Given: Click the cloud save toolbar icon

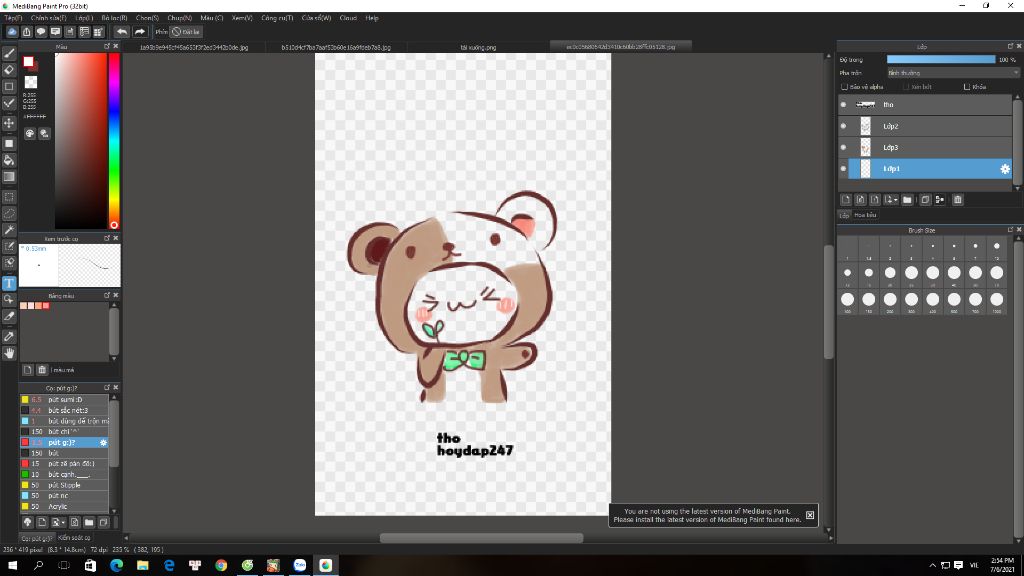Looking at the screenshot, I should point(12,31).
